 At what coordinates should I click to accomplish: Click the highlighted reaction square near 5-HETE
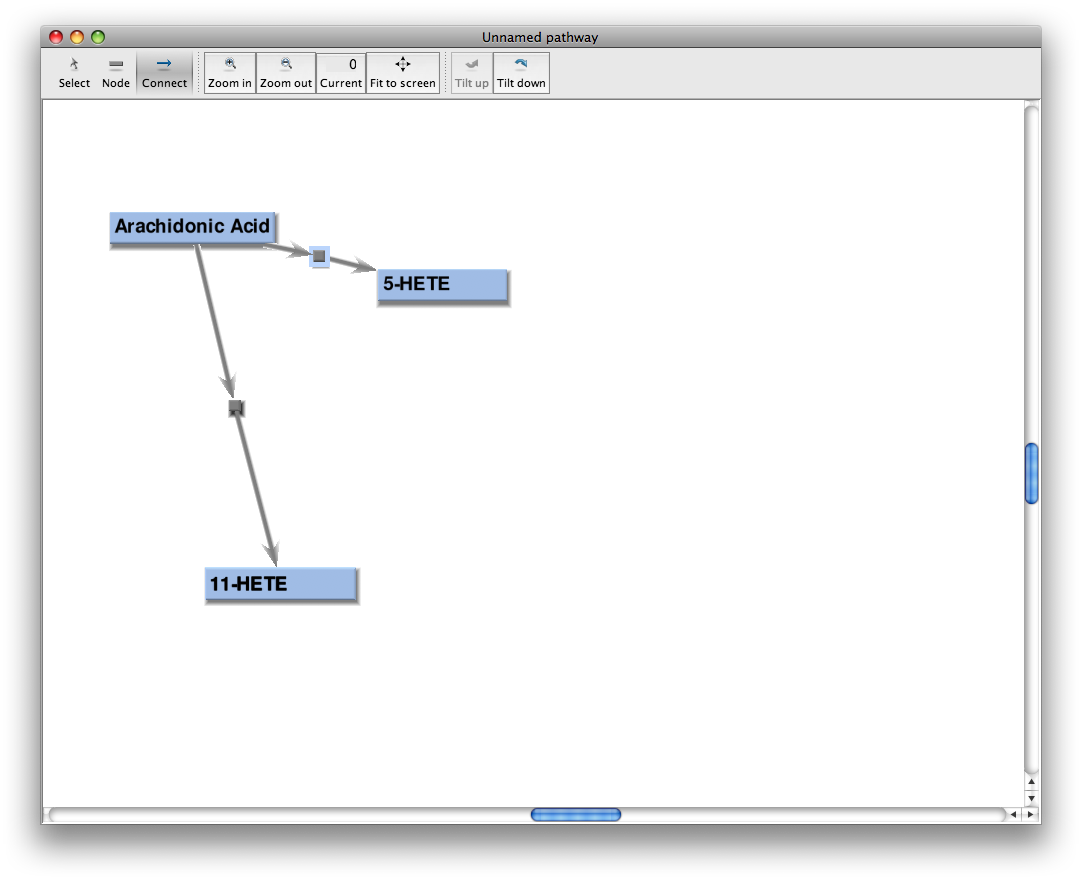click(319, 256)
